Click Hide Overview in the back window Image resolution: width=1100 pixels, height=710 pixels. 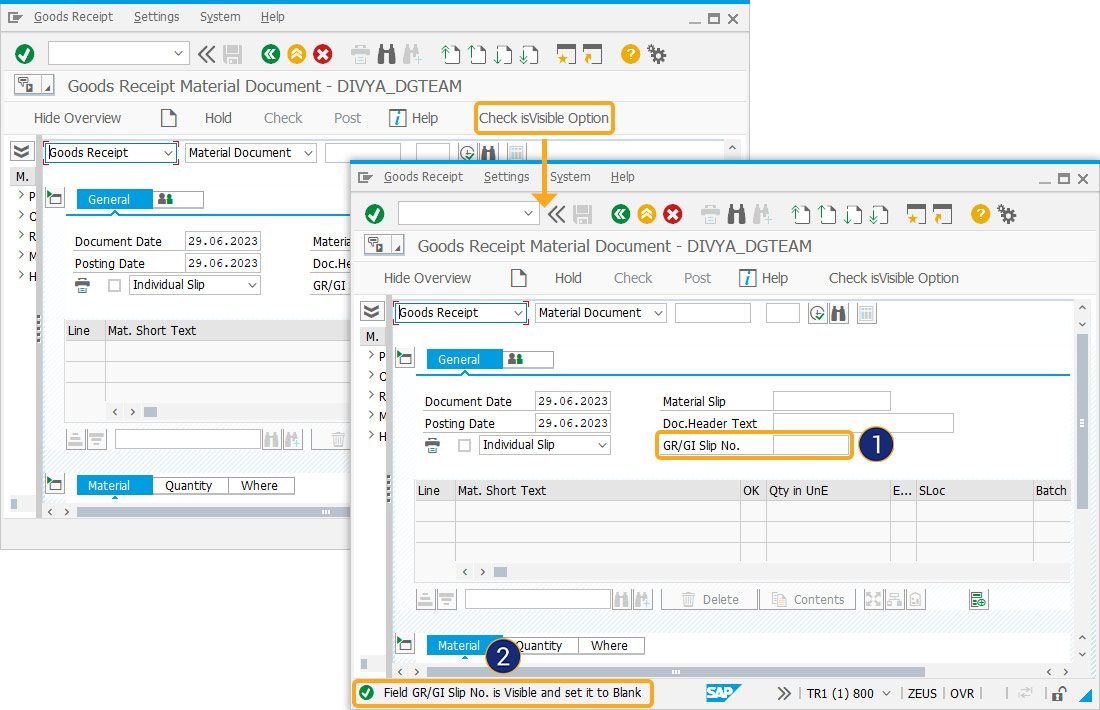coord(77,118)
